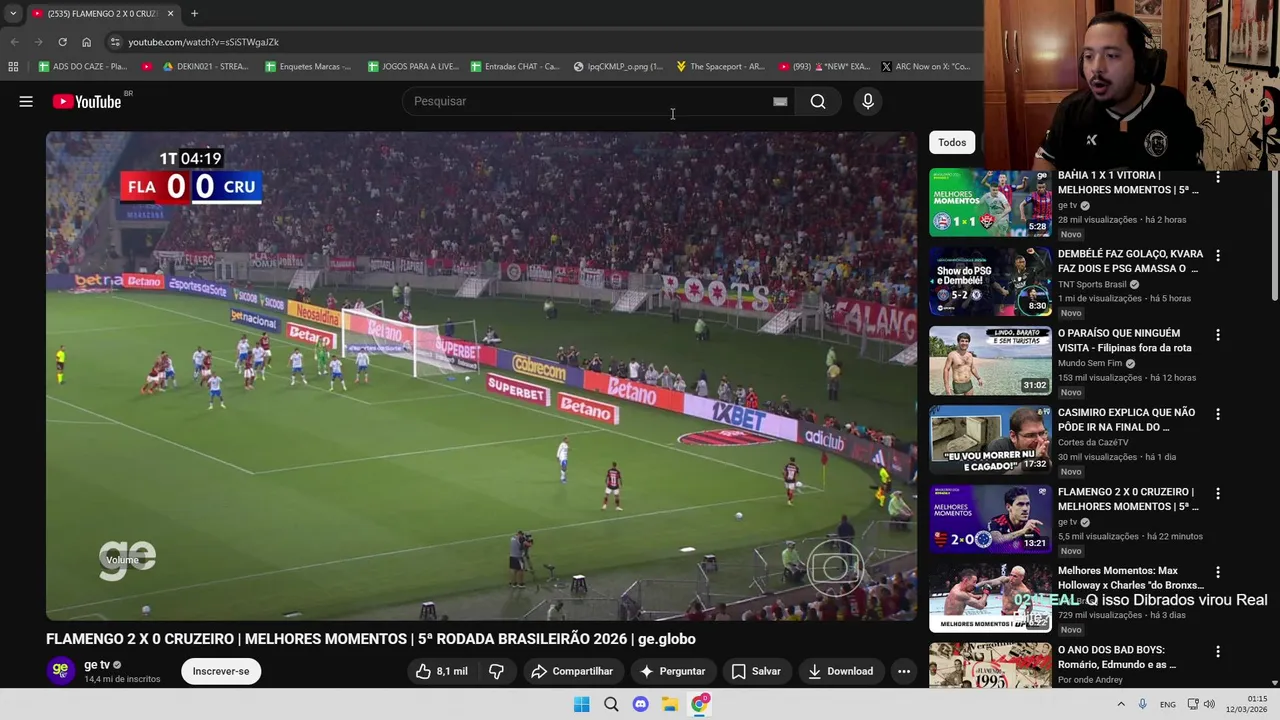Image resolution: width=1280 pixels, height=720 pixels.
Task: Open the browser home button
Action: 86,42
